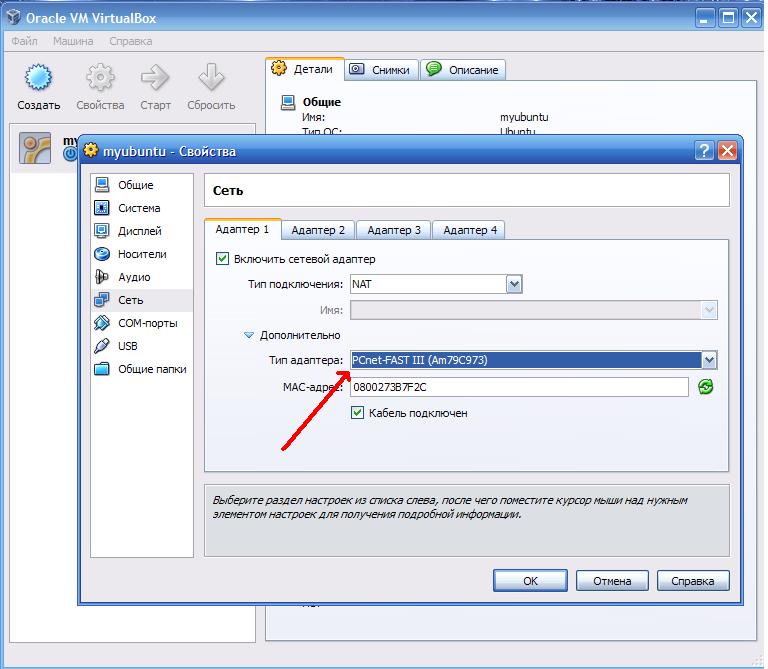Switch to the Адаптер 4 tab
This screenshot has width=768, height=669.
pyautogui.click(x=470, y=230)
